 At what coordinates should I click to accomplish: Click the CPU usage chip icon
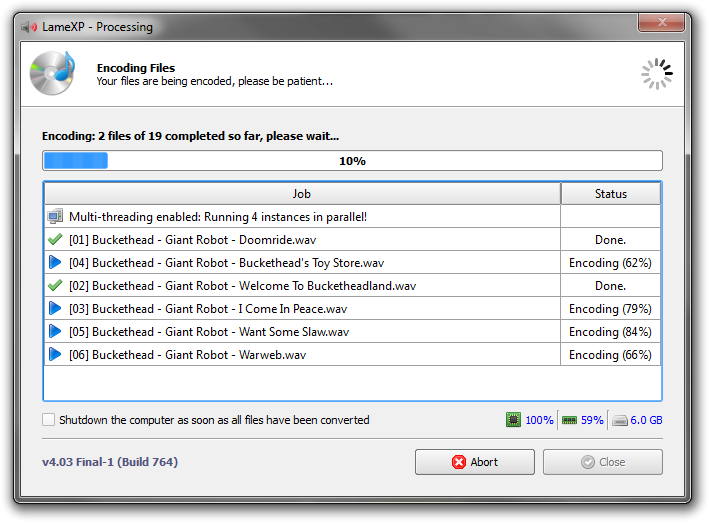point(513,420)
